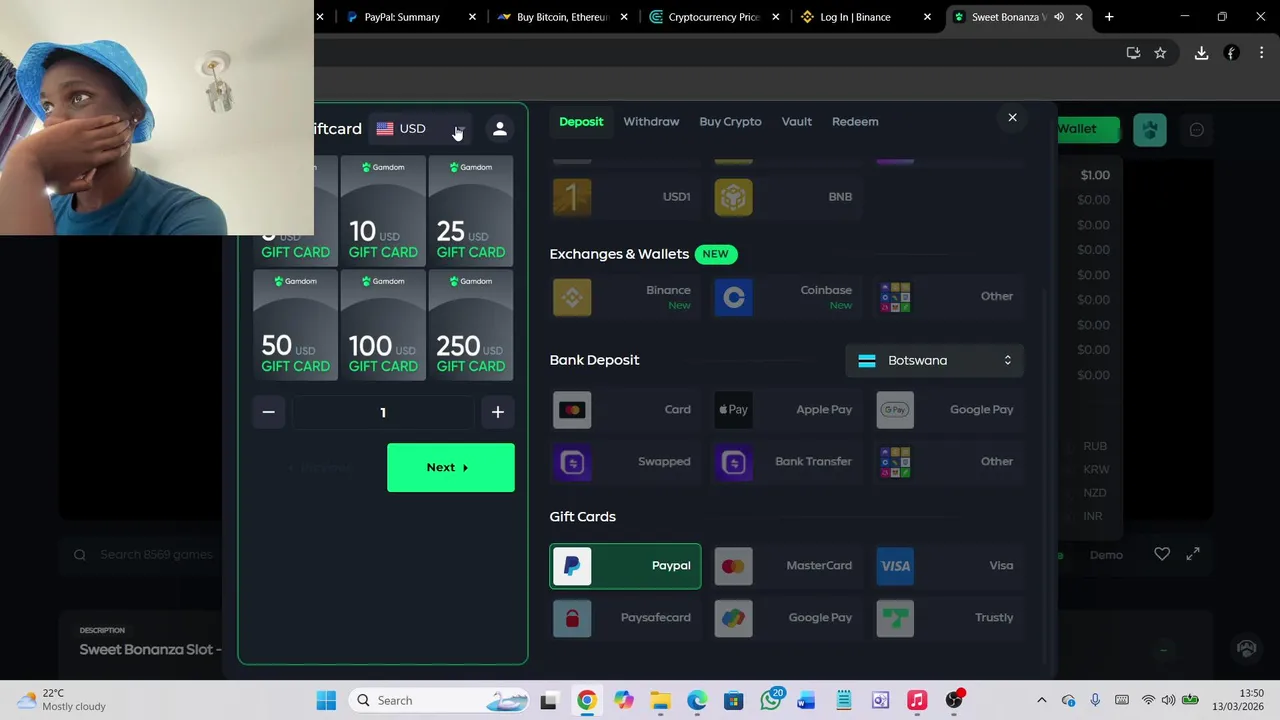The width and height of the screenshot is (1280, 720).
Task: Select Coinbase exchange option
Action: [787, 297]
